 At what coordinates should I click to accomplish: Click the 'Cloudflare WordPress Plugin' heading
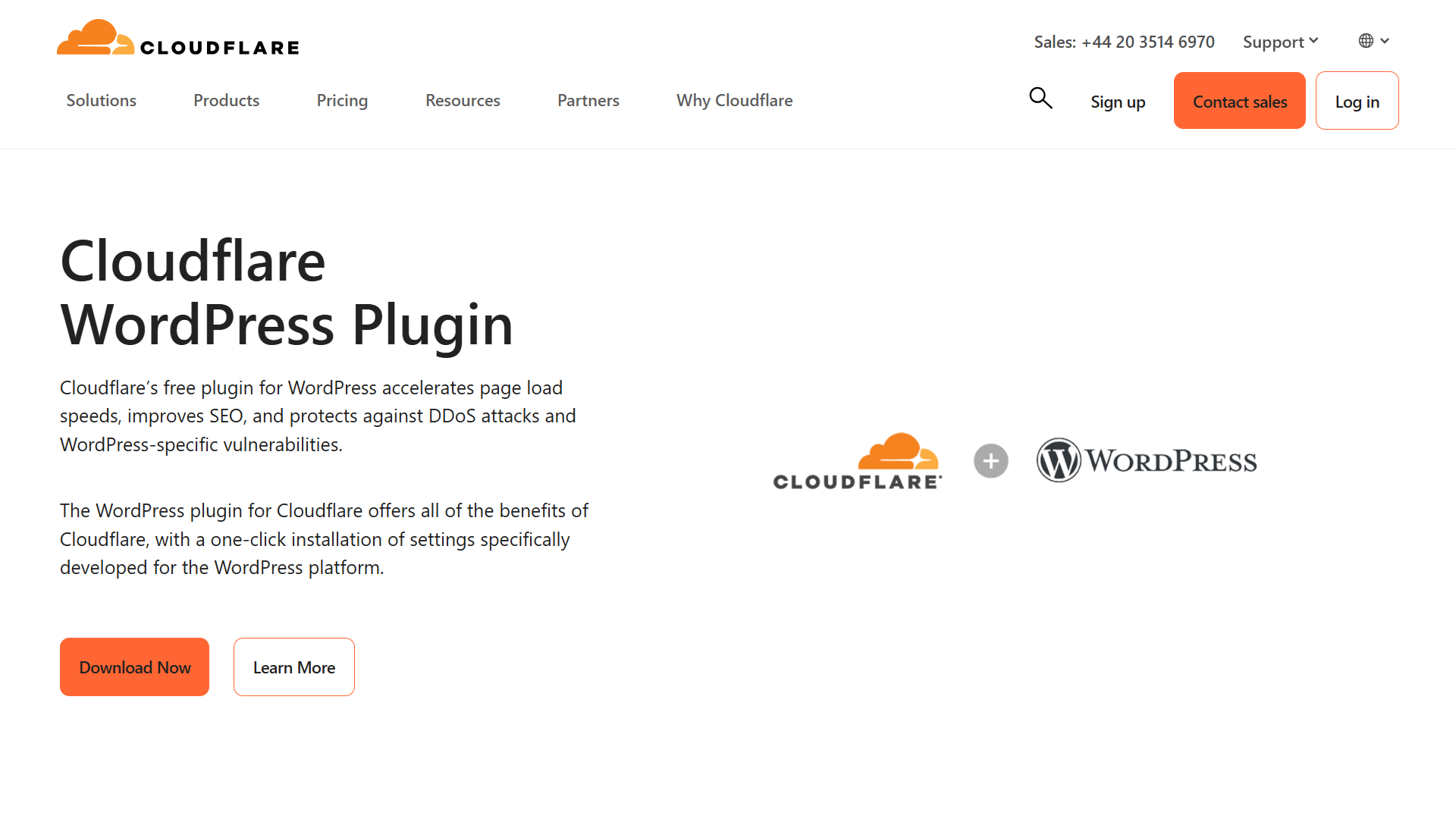(287, 293)
